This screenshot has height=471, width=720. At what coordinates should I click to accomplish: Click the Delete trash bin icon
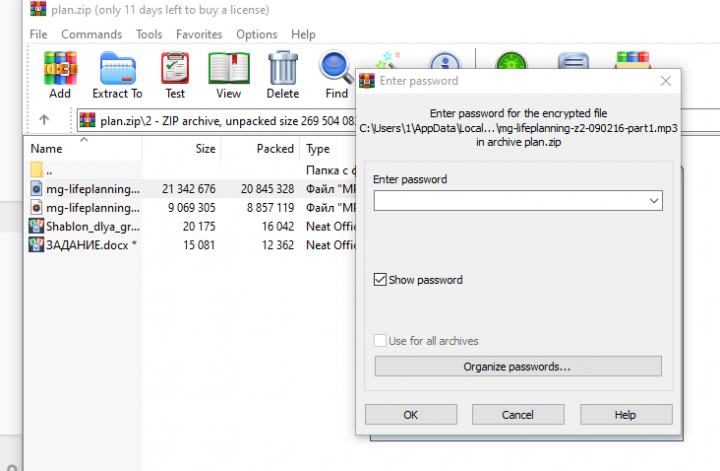coord(283,74)
